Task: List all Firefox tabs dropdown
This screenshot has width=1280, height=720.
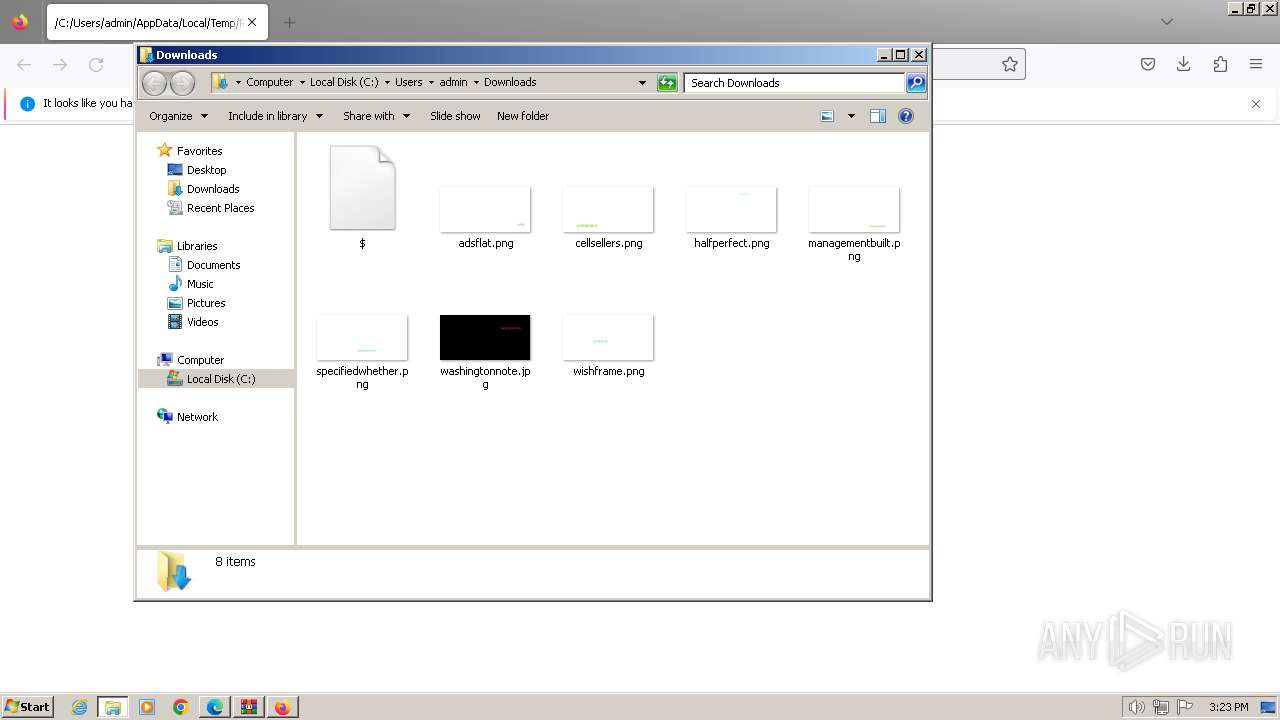Action: tap(1167, 22)
